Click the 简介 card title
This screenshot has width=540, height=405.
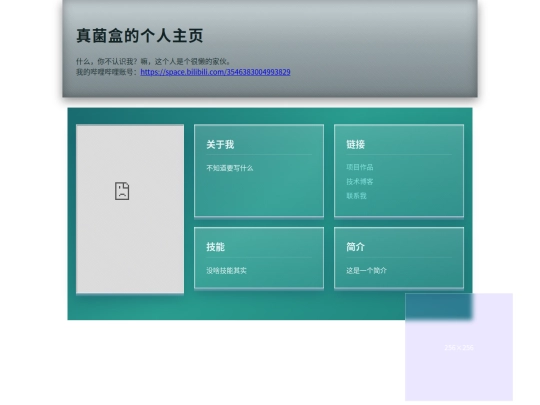(x=355, y=247)
